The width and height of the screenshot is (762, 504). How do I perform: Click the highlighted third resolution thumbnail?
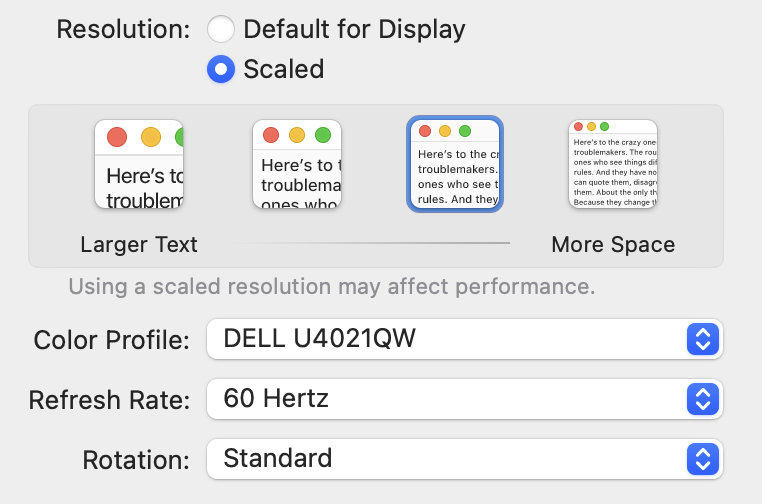(455, 164)
